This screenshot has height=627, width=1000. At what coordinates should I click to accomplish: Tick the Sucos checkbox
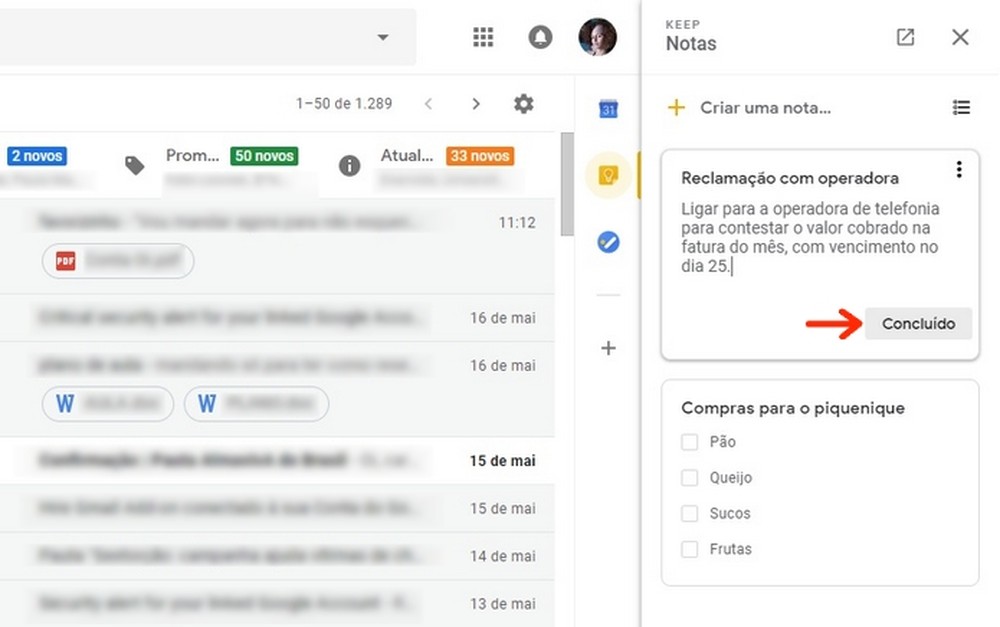point(689,513)
